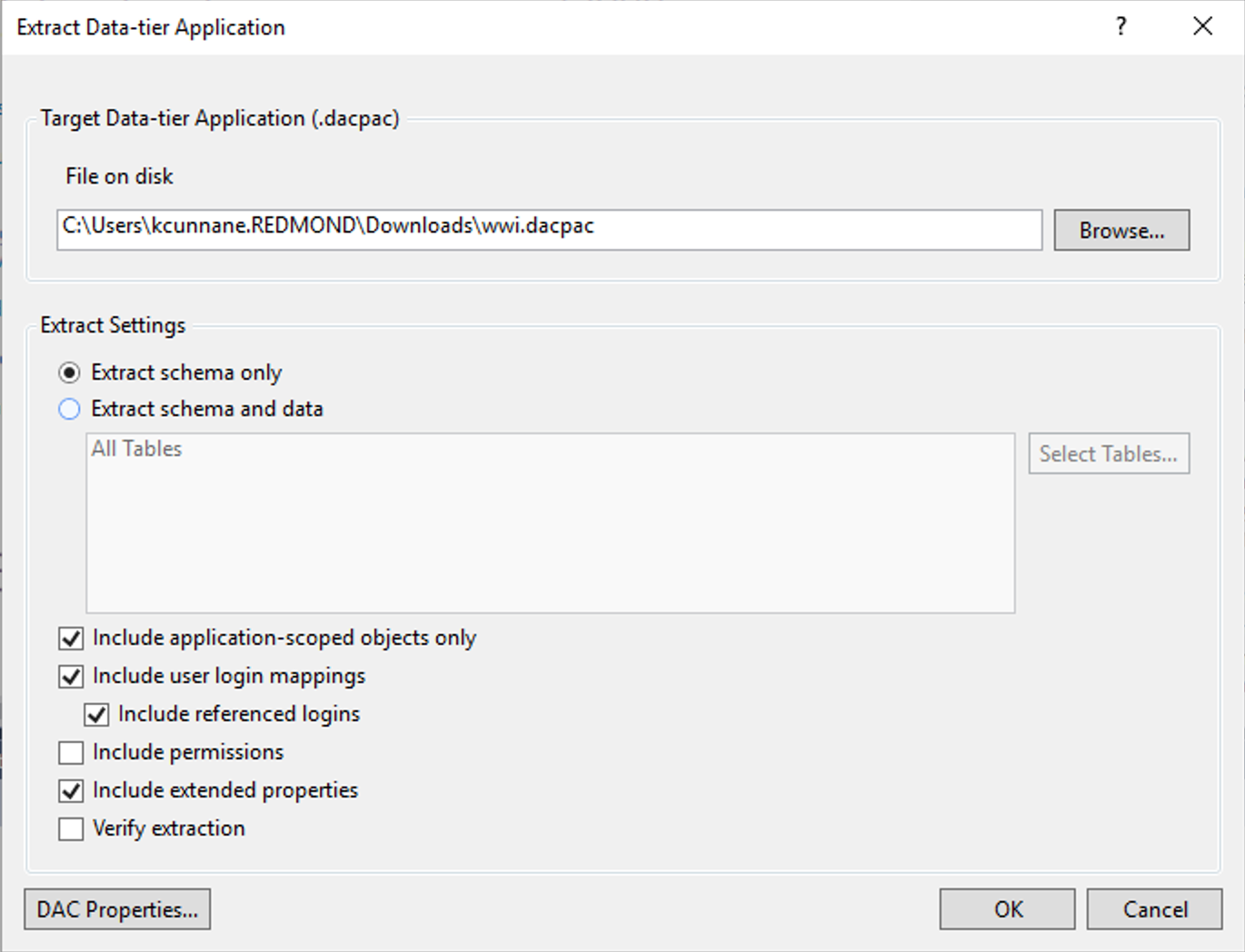Select the Extract schema only option

click(69, 372)
